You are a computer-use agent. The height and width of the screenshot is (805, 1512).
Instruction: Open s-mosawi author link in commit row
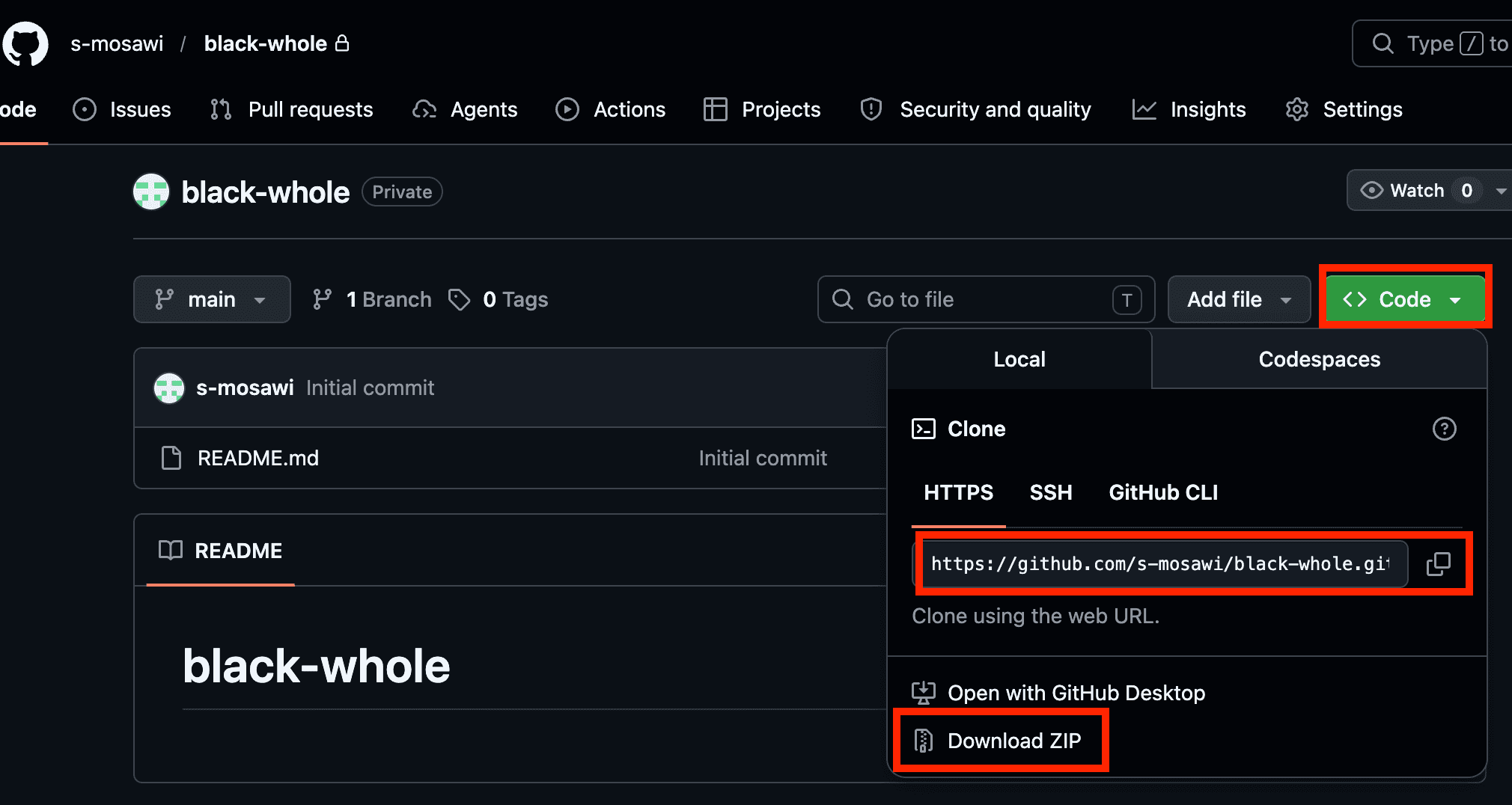click(245, 388)
